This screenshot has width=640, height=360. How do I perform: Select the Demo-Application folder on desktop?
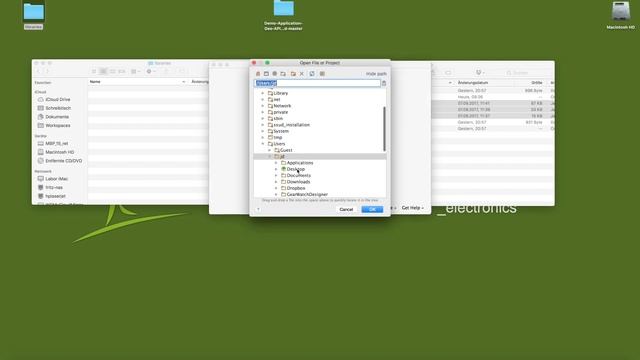[x=283, y=16]
